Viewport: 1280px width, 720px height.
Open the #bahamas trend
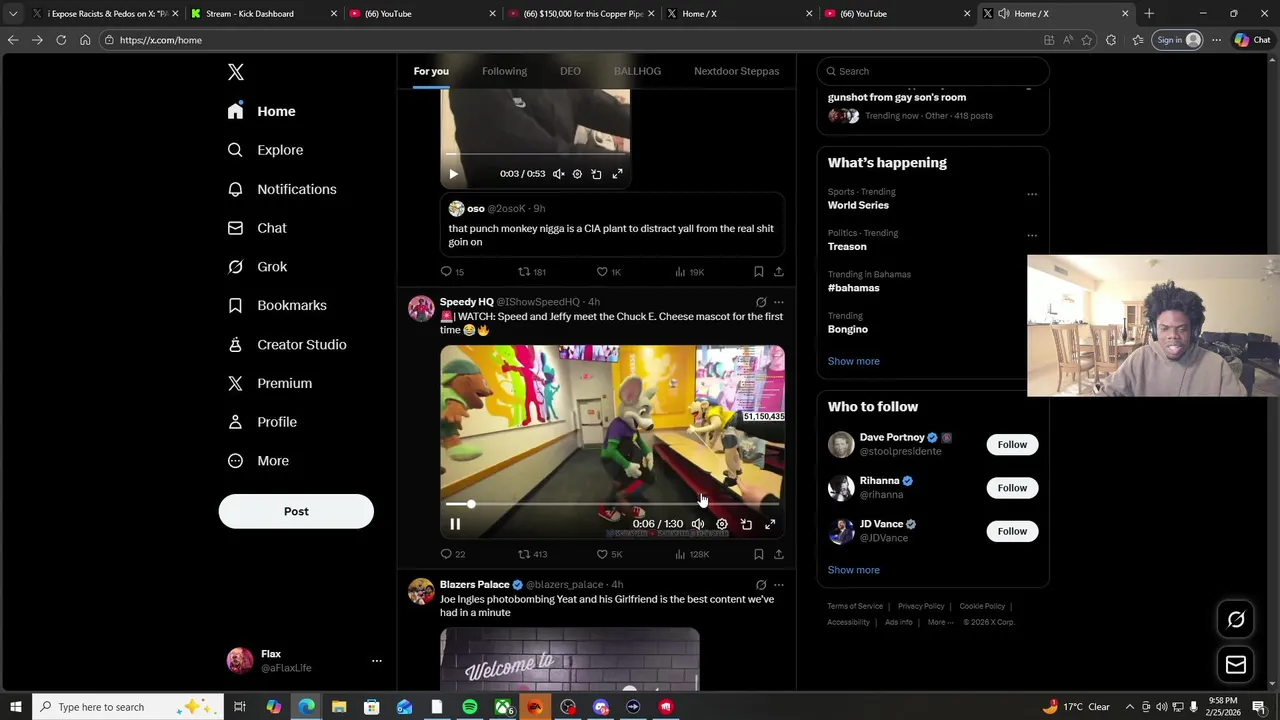(853, 288)
